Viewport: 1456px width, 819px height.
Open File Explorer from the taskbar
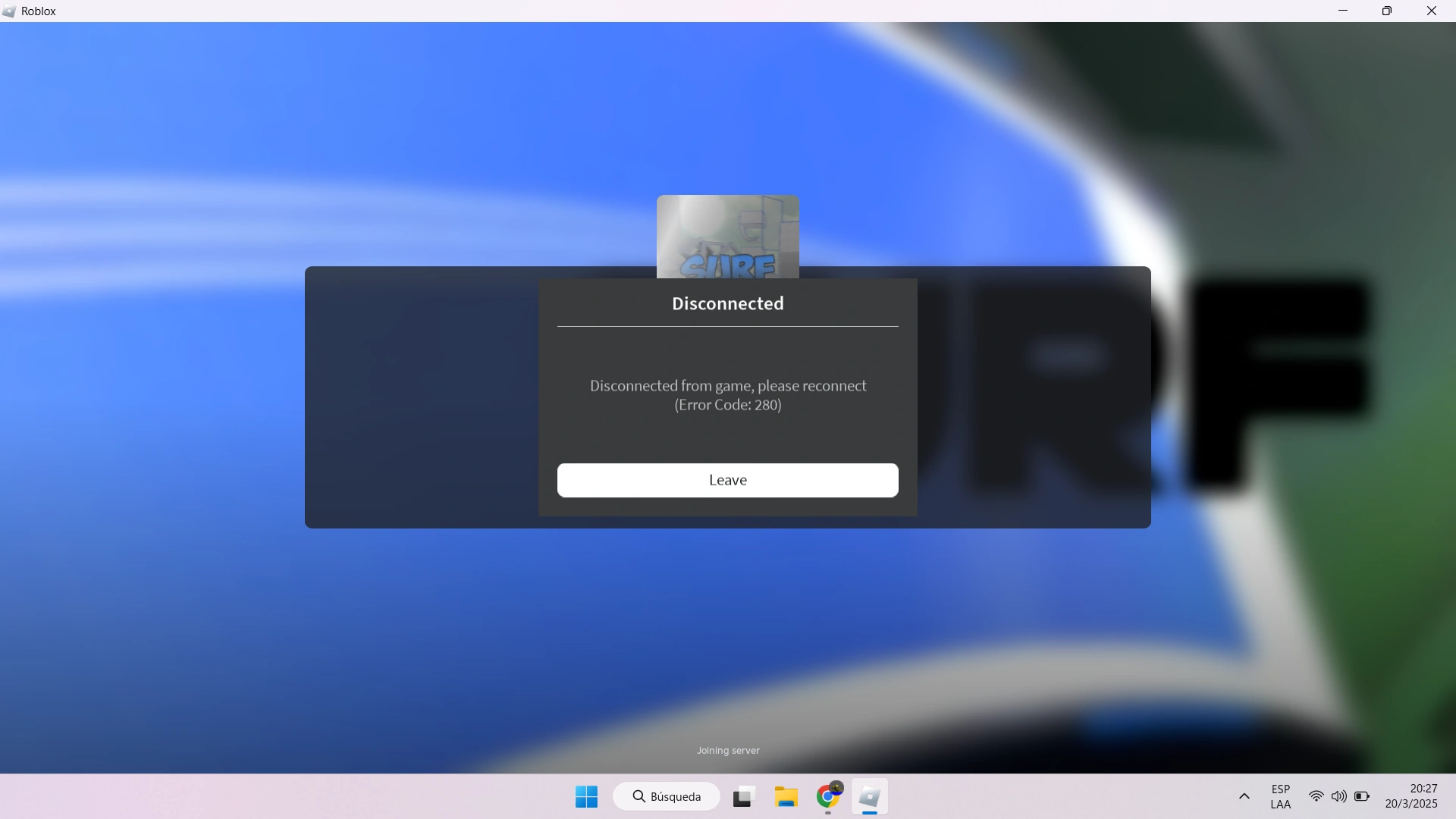click(786, 796)
